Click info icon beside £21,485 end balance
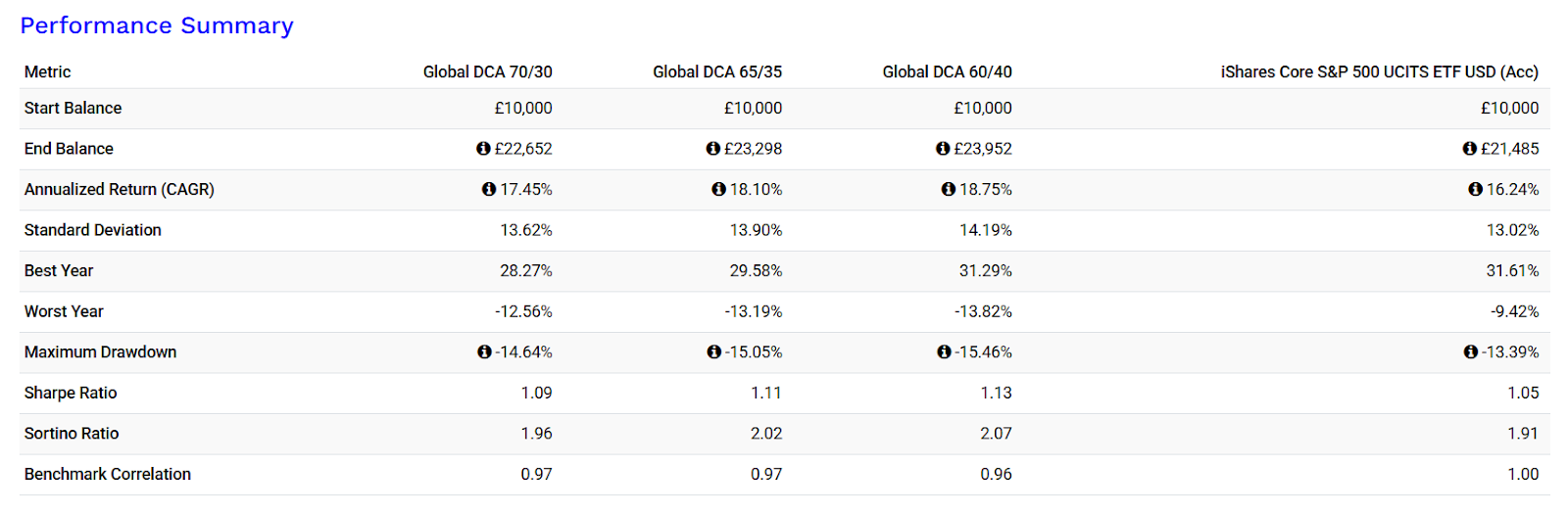 [x=1470, y=149]
